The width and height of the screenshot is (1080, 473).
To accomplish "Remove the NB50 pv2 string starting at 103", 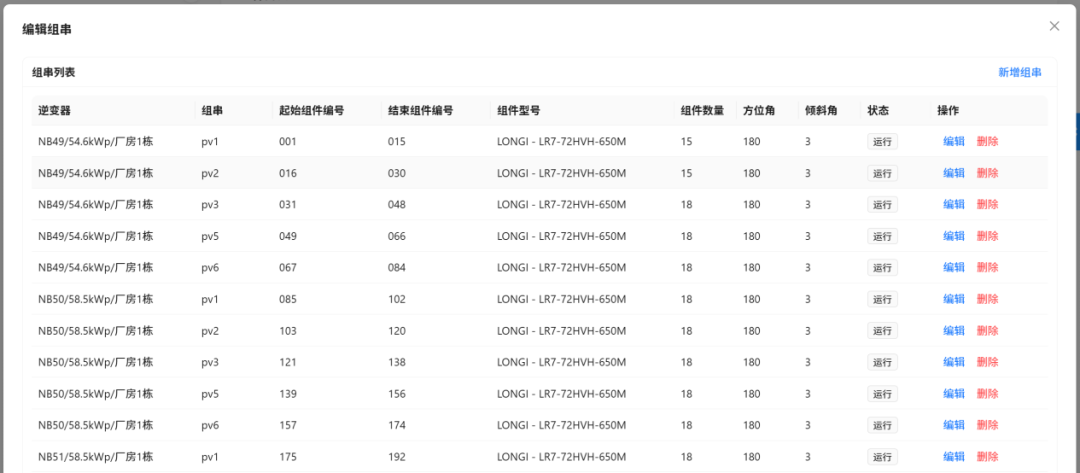I will (x=987, y=331).
